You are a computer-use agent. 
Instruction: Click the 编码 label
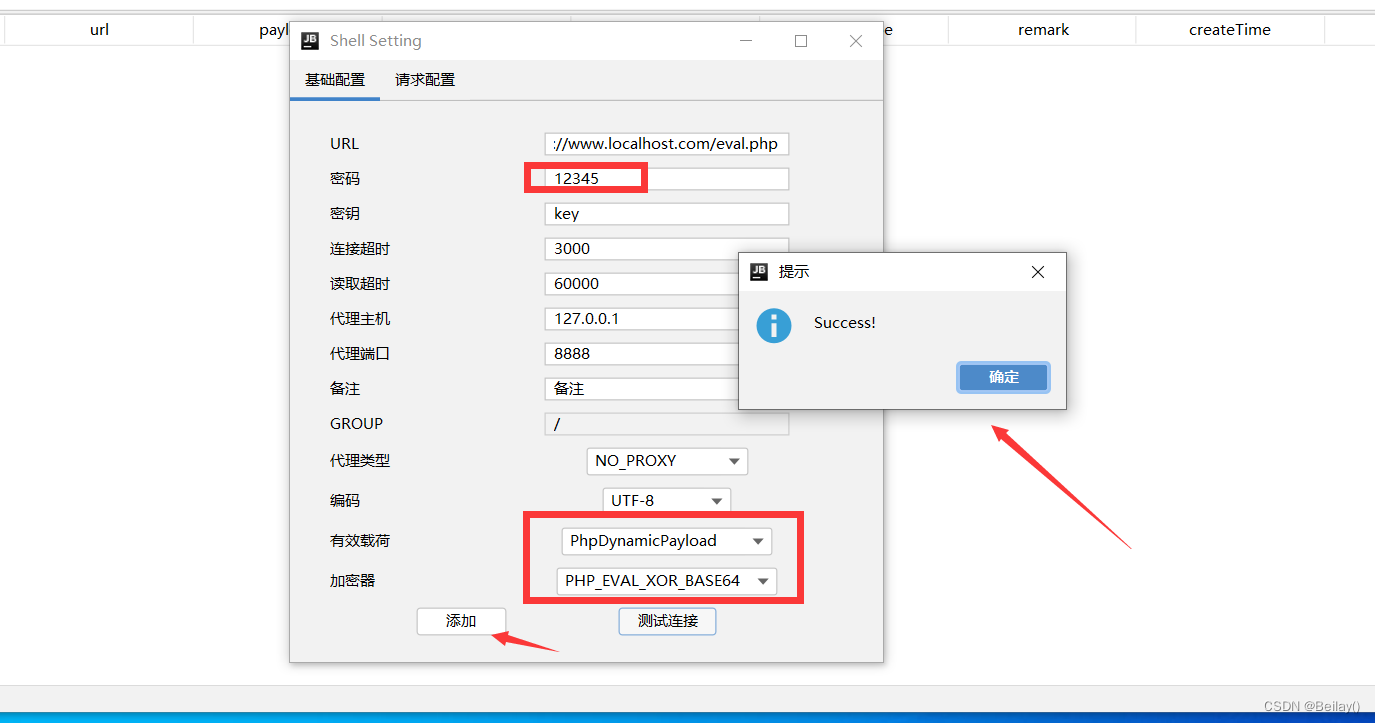pos(345,500)
